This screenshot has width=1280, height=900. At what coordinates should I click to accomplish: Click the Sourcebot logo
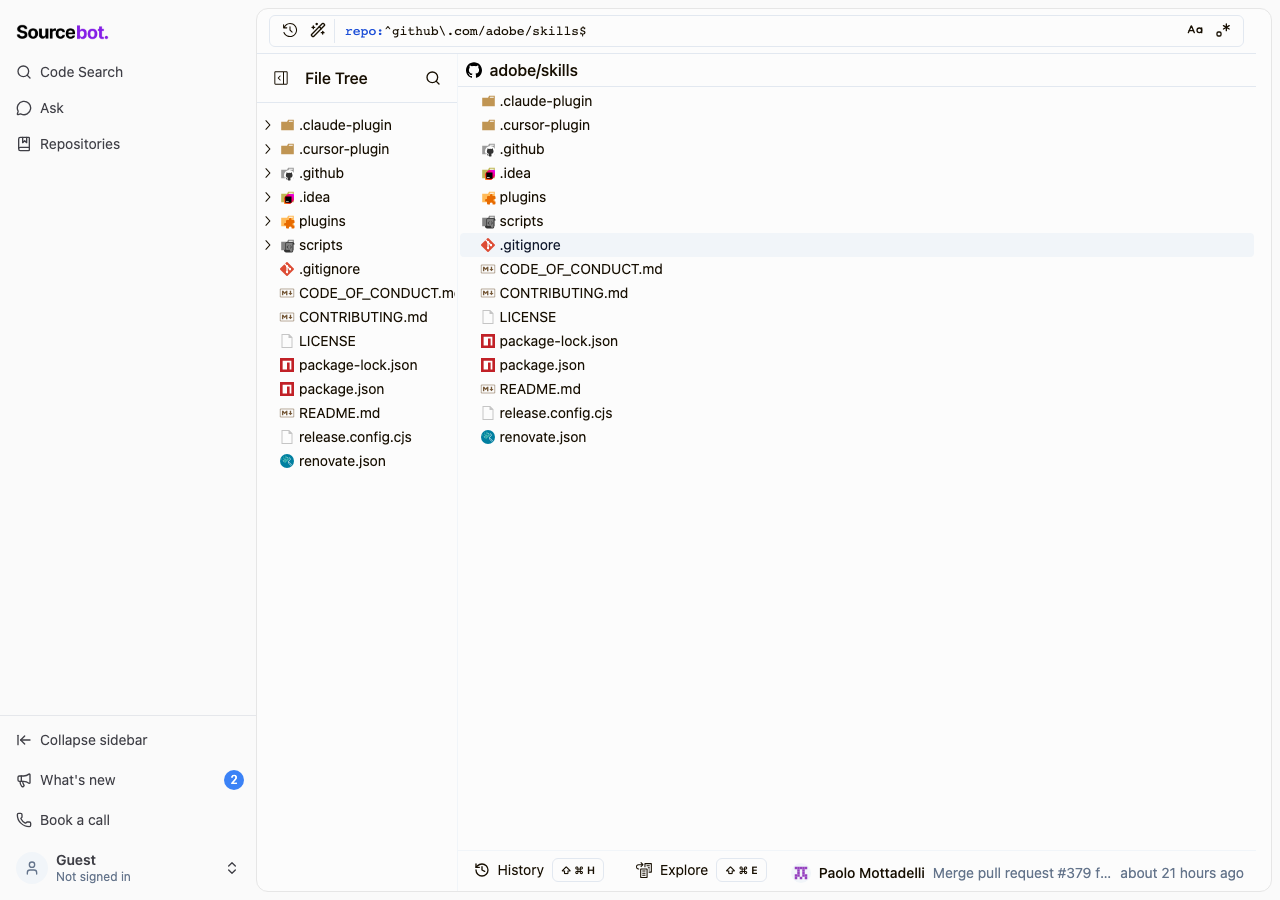62,32
